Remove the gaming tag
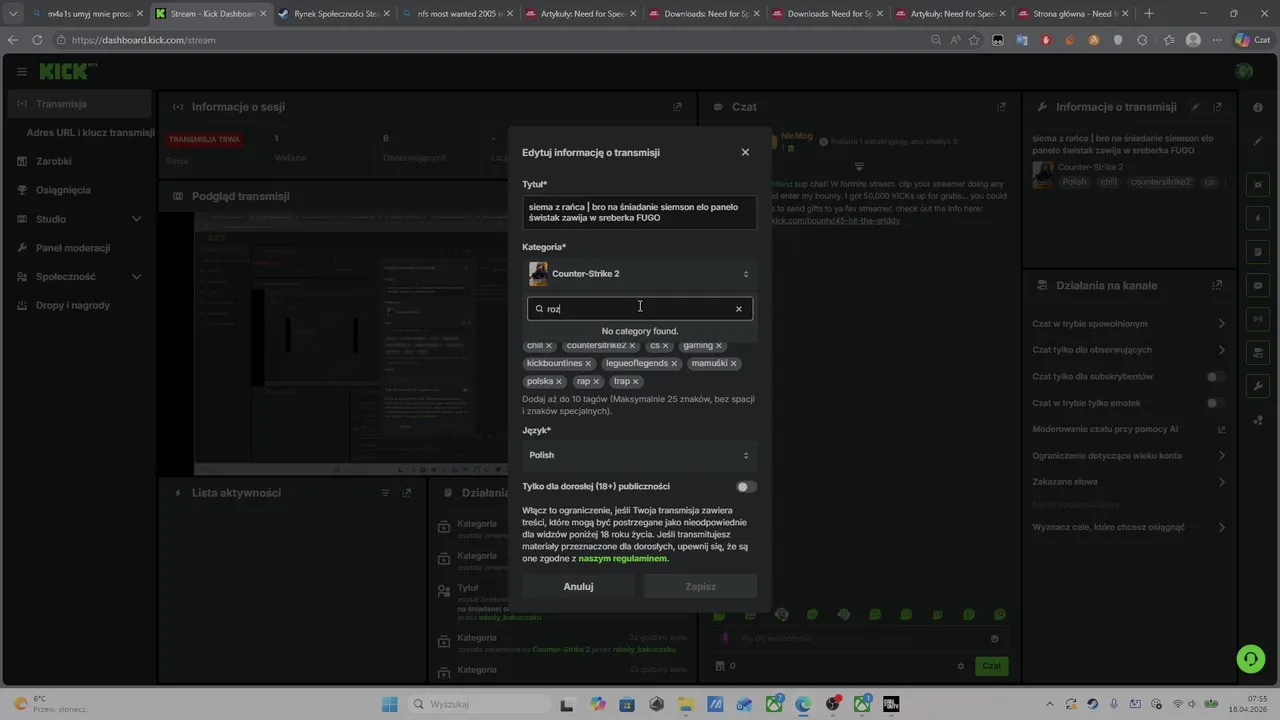This screenshot has width=1280, height=720. 719,346
